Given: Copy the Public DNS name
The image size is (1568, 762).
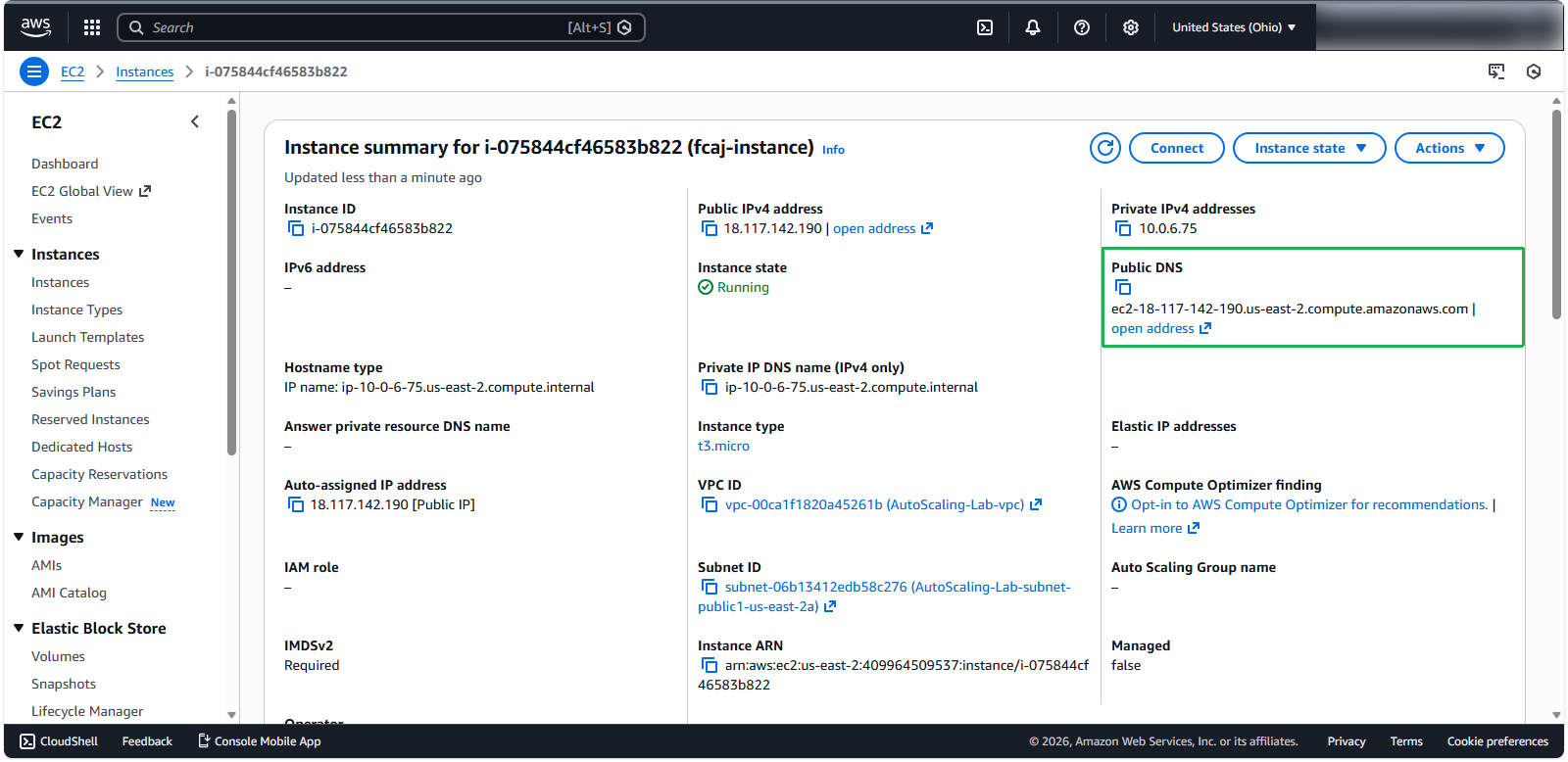Looking at the screenshot, I should click(x=1123, y=287).
